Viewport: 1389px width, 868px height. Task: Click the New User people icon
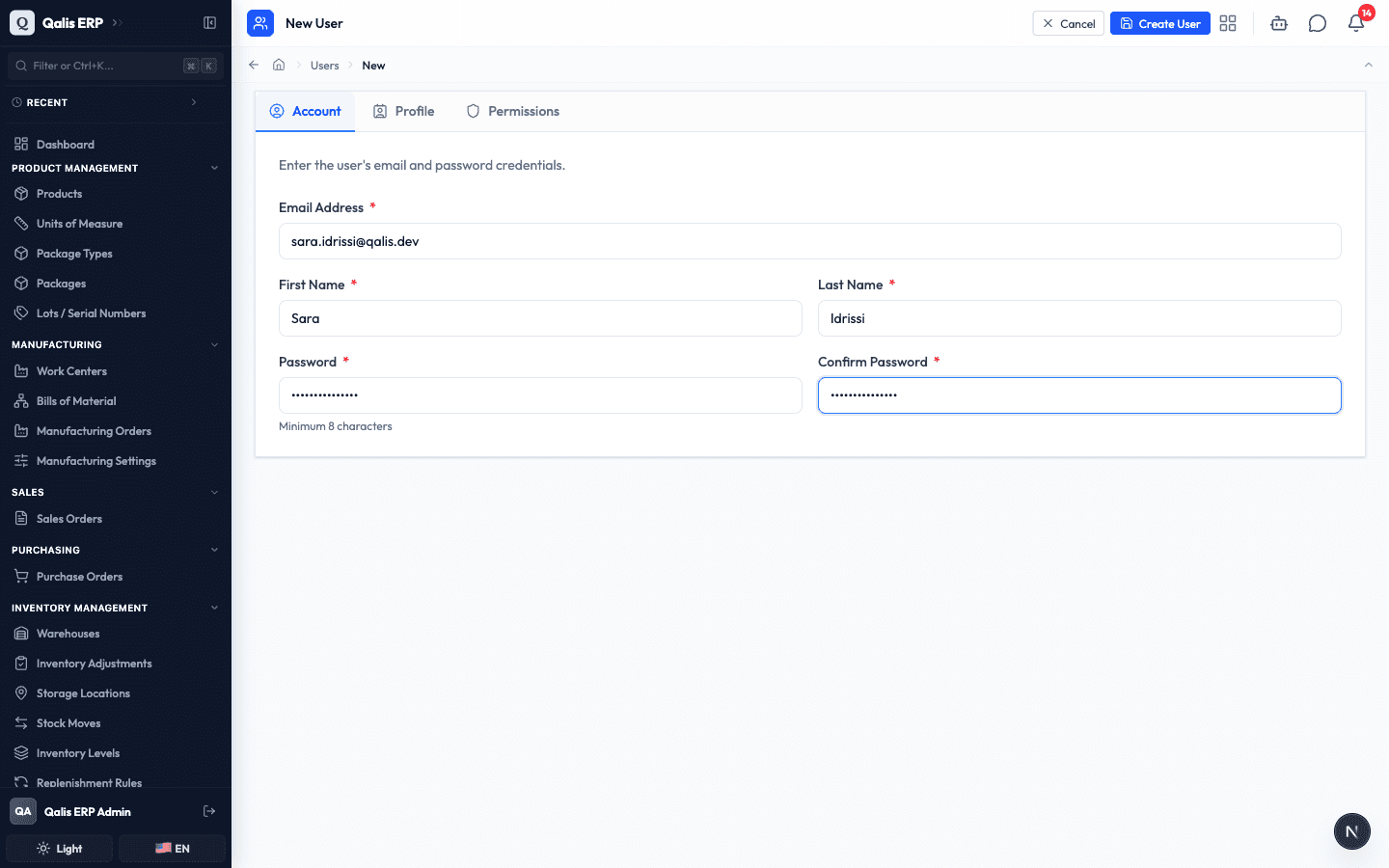point(260,23)
